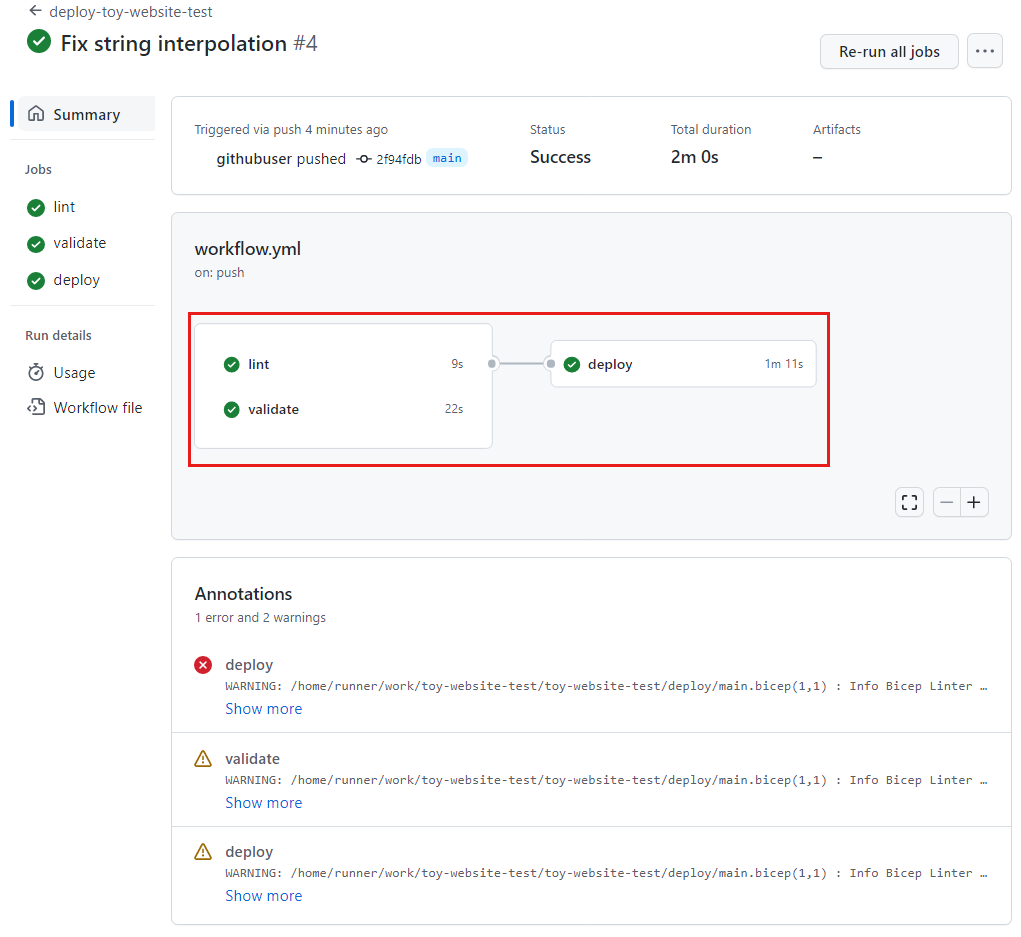Open Usage under Run details
The width and height of the screenshot is (1021, 937).
pyautogui.click(x=74, y=372)
